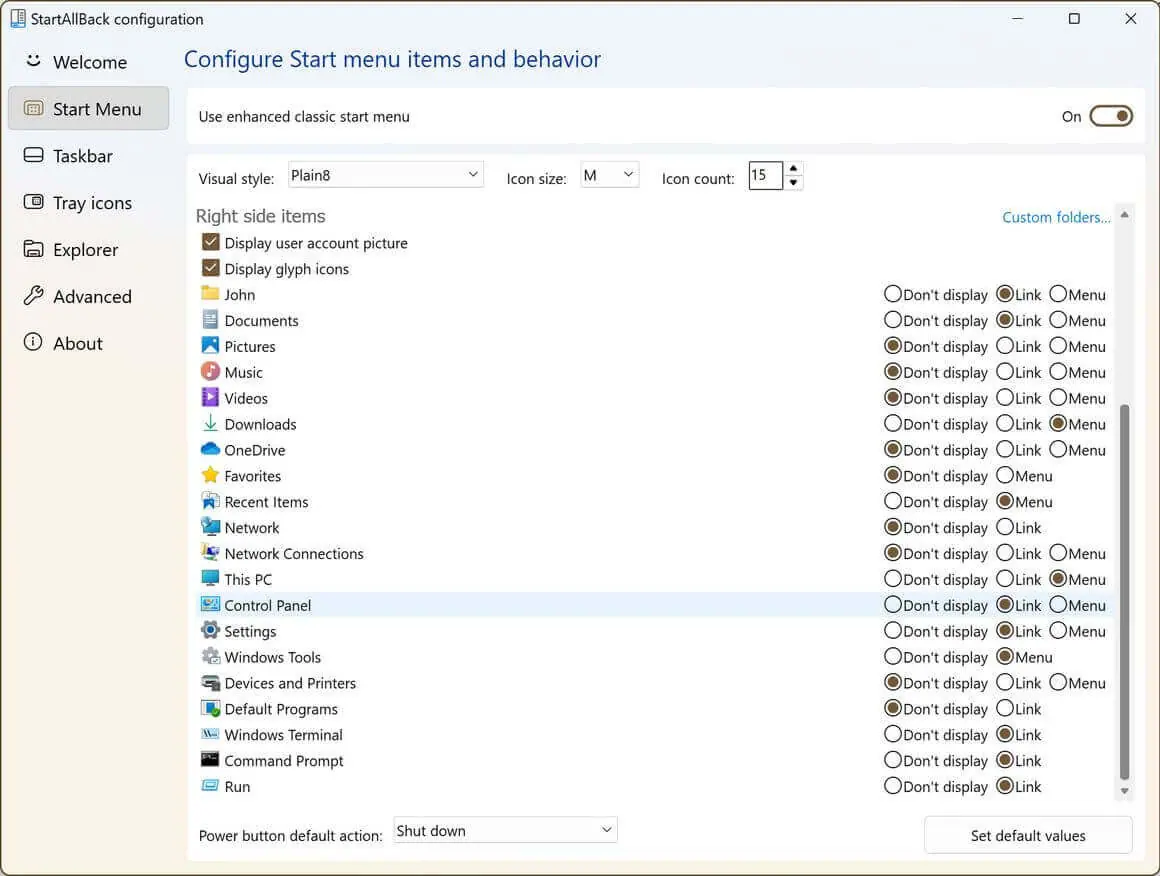Click the Welcome smiley icon in sidebar
The width and height of the screenshot is (1160, 876).
click(33, 61)
